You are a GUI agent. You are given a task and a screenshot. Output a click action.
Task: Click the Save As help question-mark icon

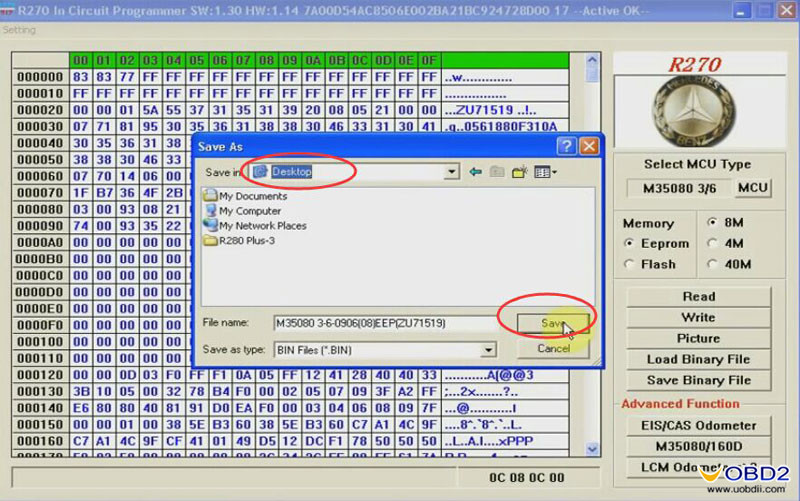pyautogui.click(x=566, y=146)
